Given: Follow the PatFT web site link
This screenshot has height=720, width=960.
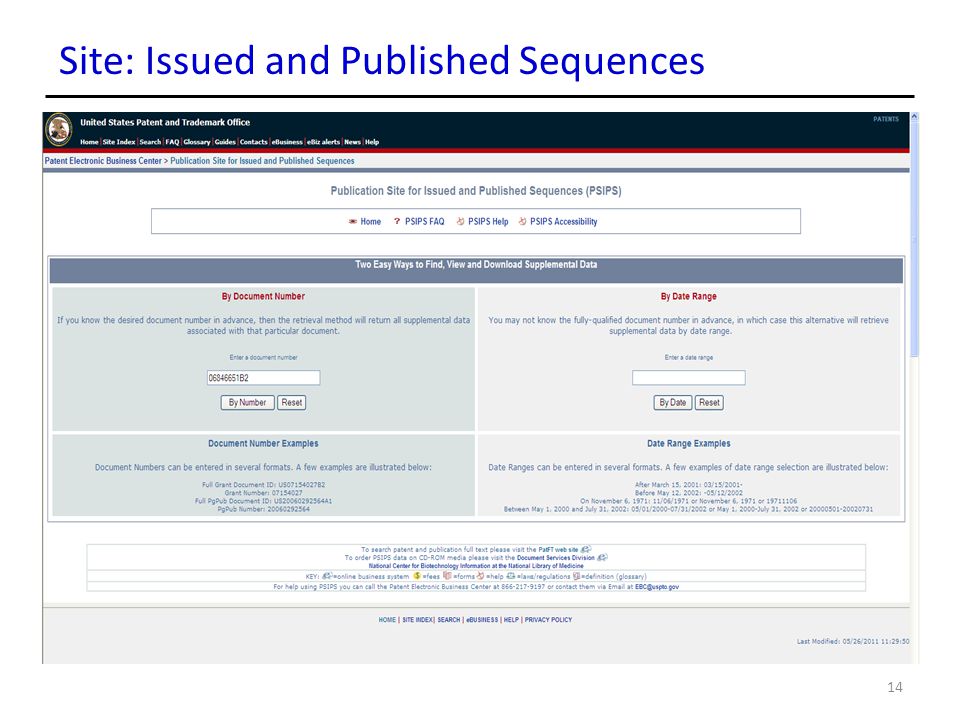Looking at the screenshot, I should [x=558, y=550].
